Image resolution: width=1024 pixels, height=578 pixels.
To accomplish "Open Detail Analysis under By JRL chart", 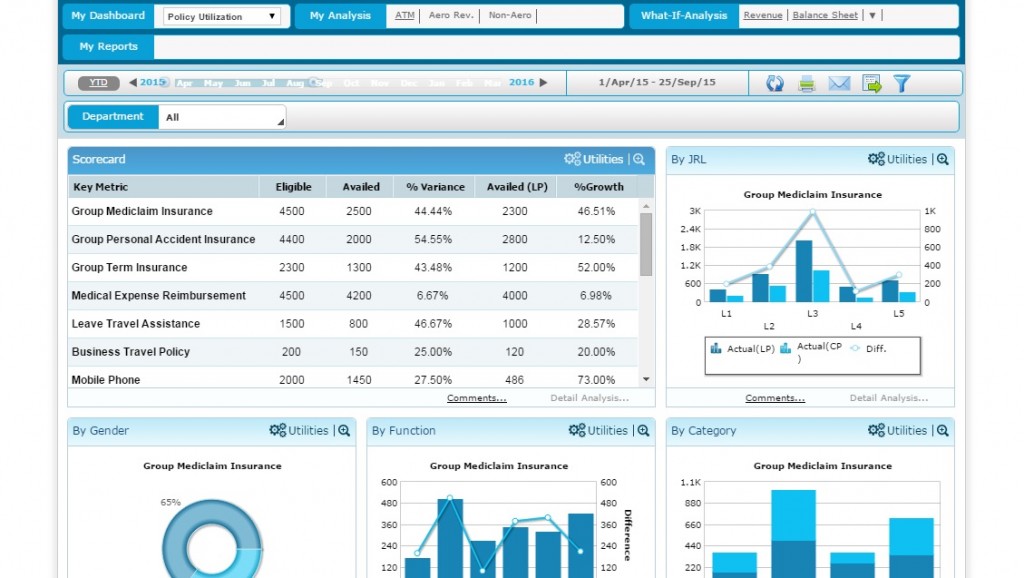I will 889,398.
